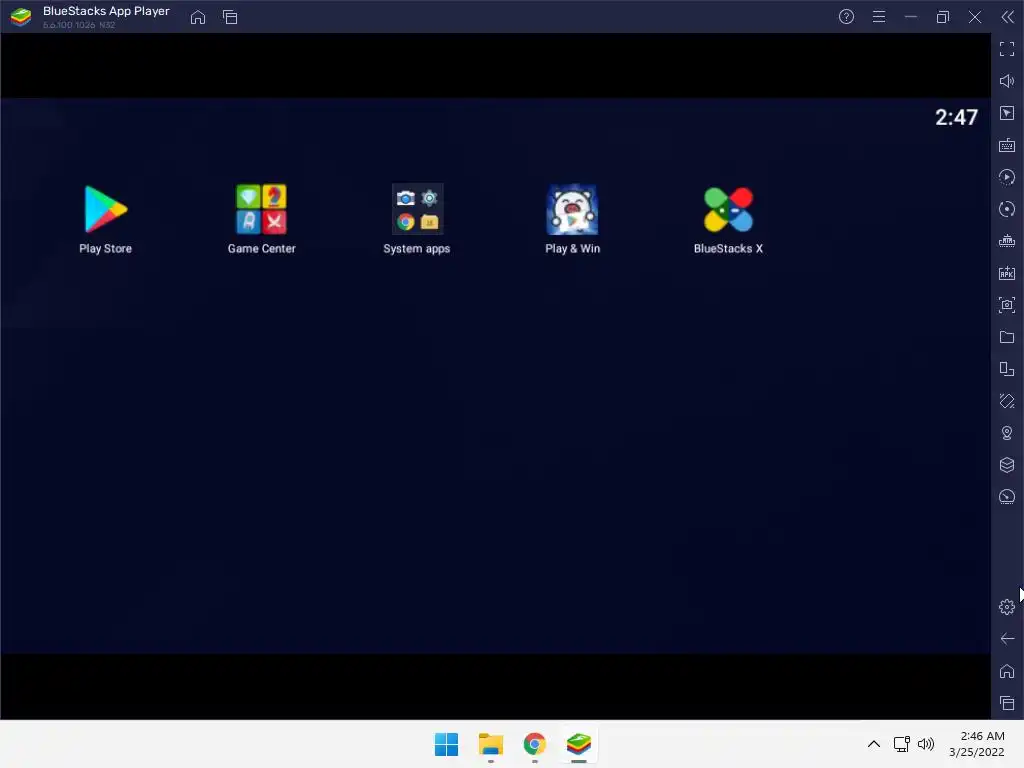1024x768 pixels.
Task: Click the shake/rotate screen icon in sidebar
Action: coord(1007,401)
